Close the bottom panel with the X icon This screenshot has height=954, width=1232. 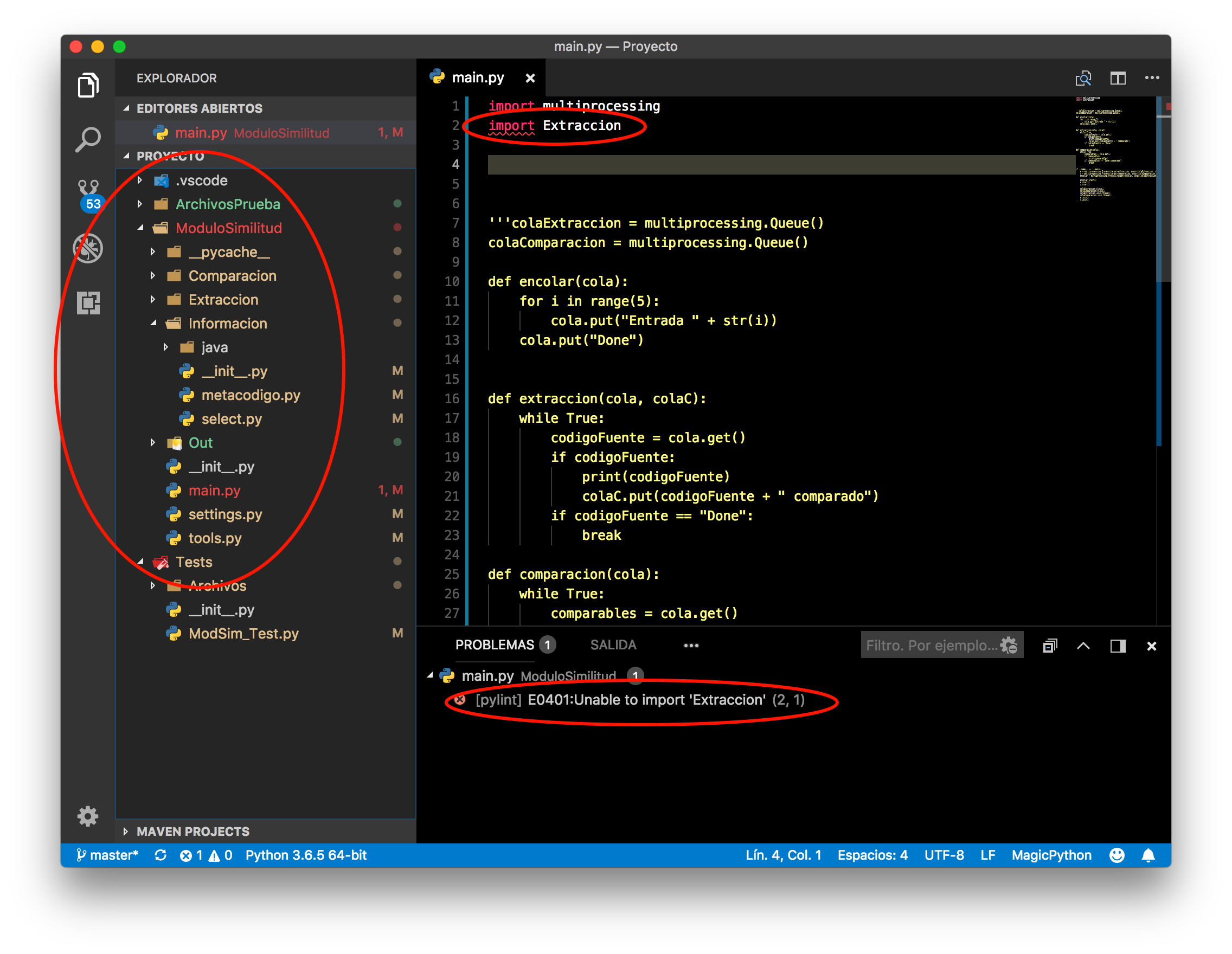pos(1152,646)
